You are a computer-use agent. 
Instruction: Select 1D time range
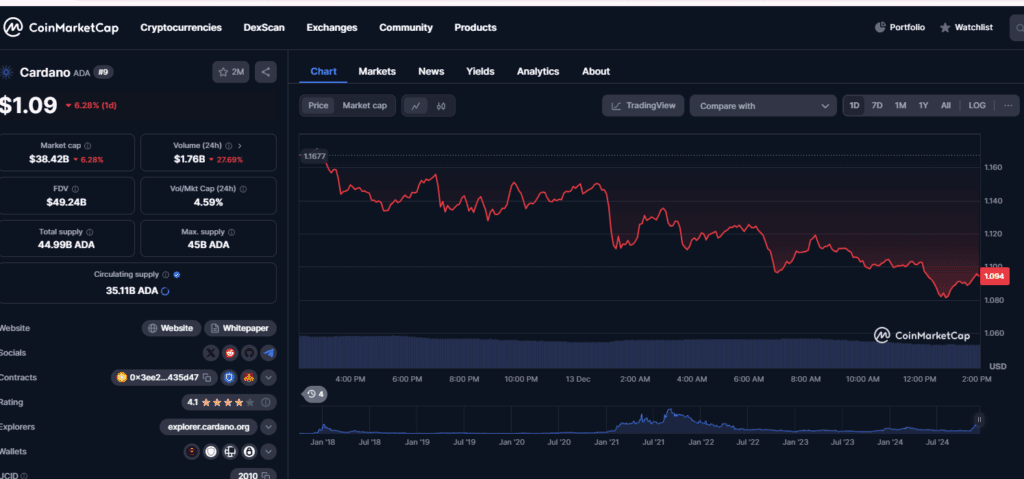[x=854, y=105]
